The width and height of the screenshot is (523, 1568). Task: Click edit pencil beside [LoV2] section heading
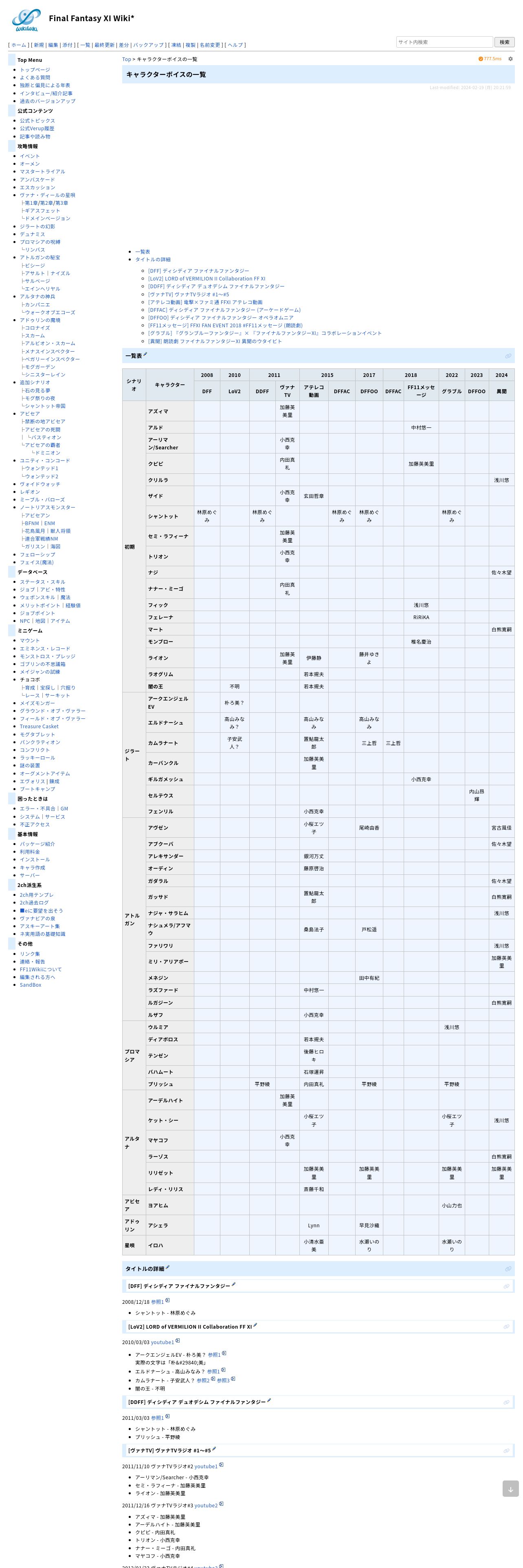pyautogui.click(x=255, y=1325)
